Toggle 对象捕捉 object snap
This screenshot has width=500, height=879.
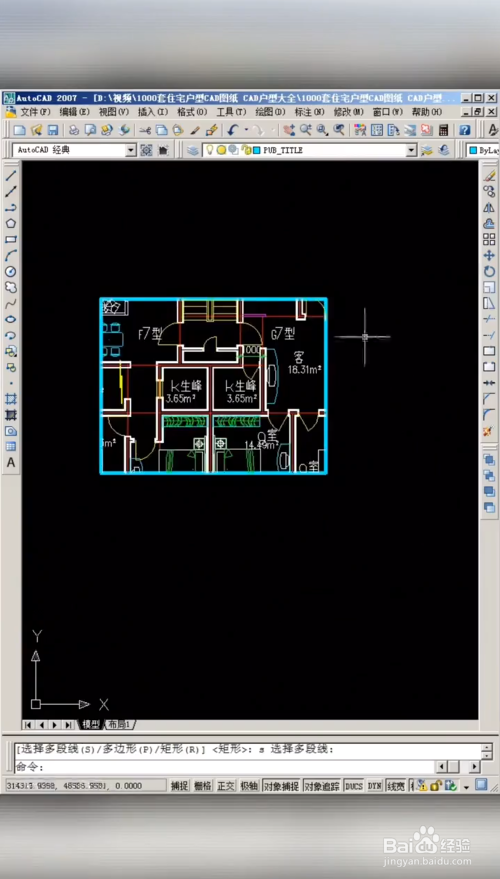[x=281, y=786]
